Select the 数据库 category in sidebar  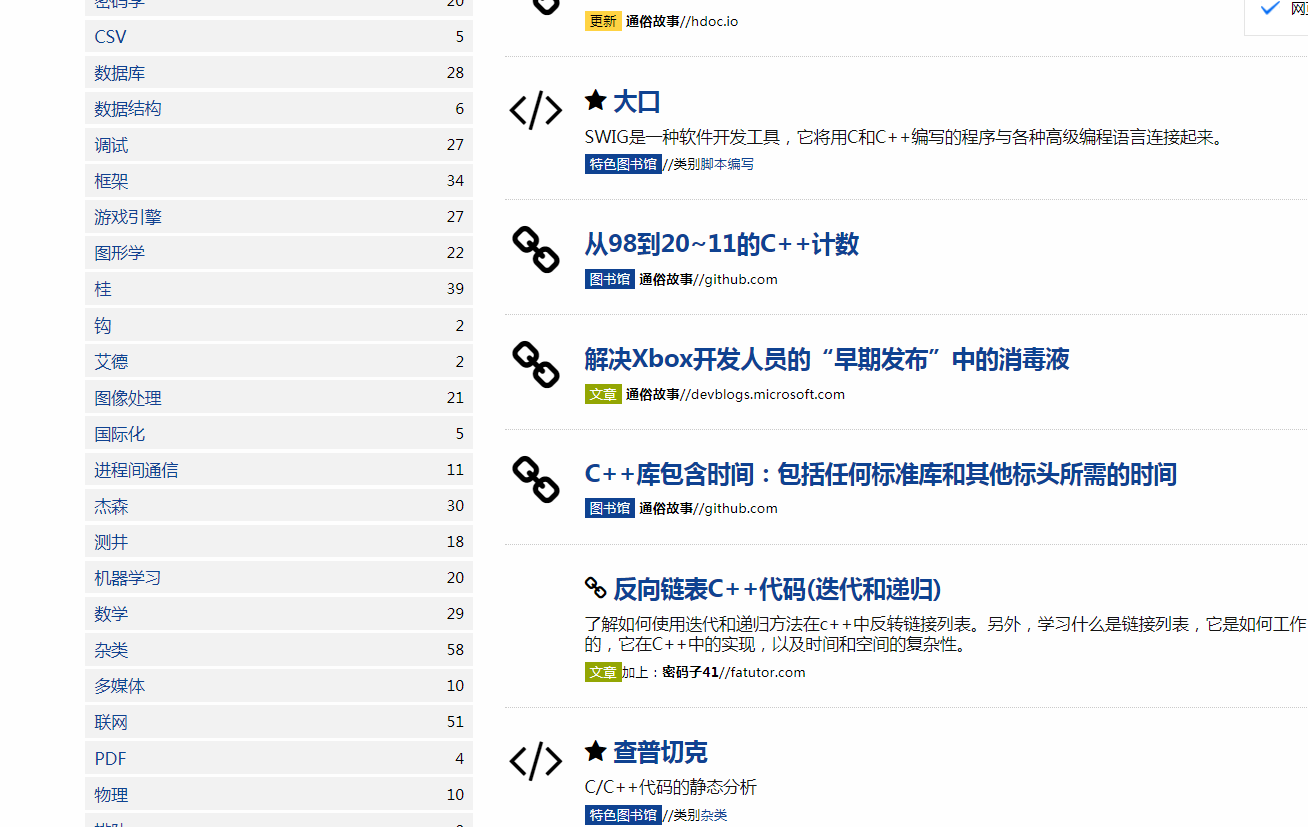coord(279,73)
